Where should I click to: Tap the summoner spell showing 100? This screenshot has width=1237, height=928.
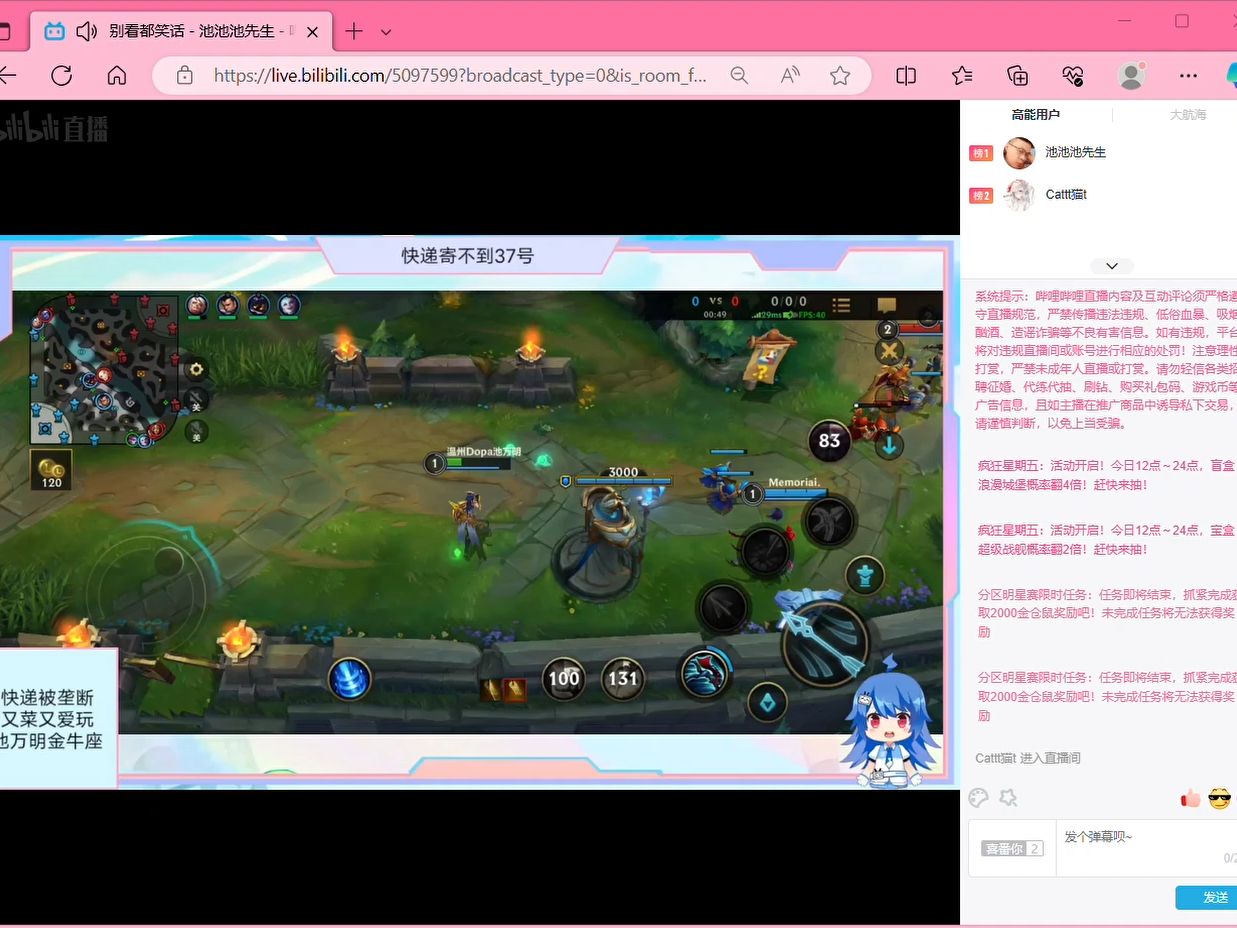[x=564, y=678]
